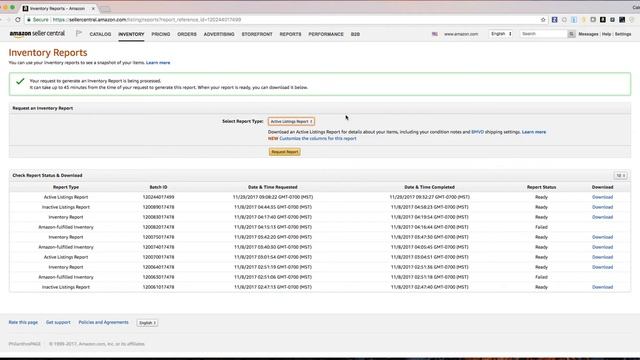The height and width of the screenshot is (360, 640).
Task: Open the English language dropdown in footer
Action: pos(147,323)
